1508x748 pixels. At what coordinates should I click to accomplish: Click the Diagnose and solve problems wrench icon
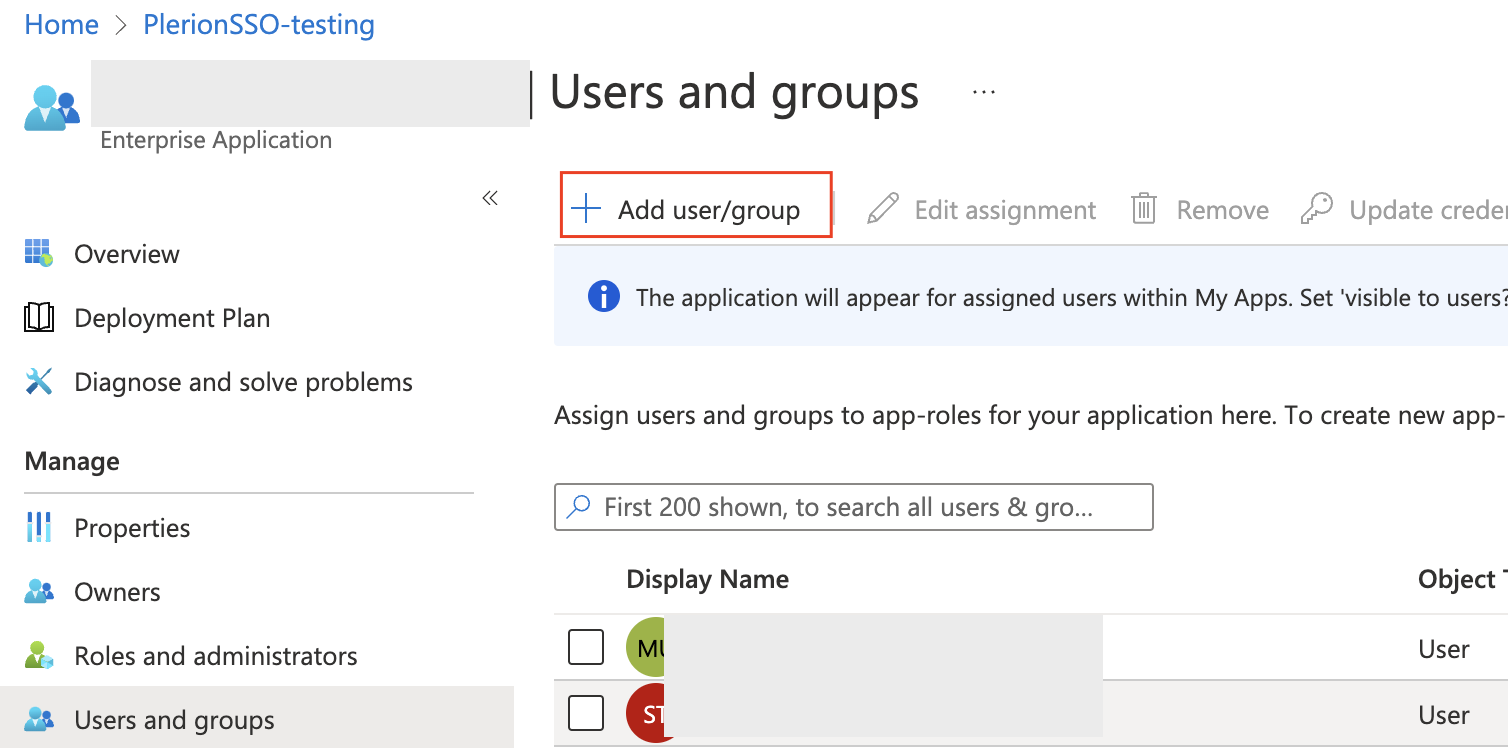click(39, 382)
